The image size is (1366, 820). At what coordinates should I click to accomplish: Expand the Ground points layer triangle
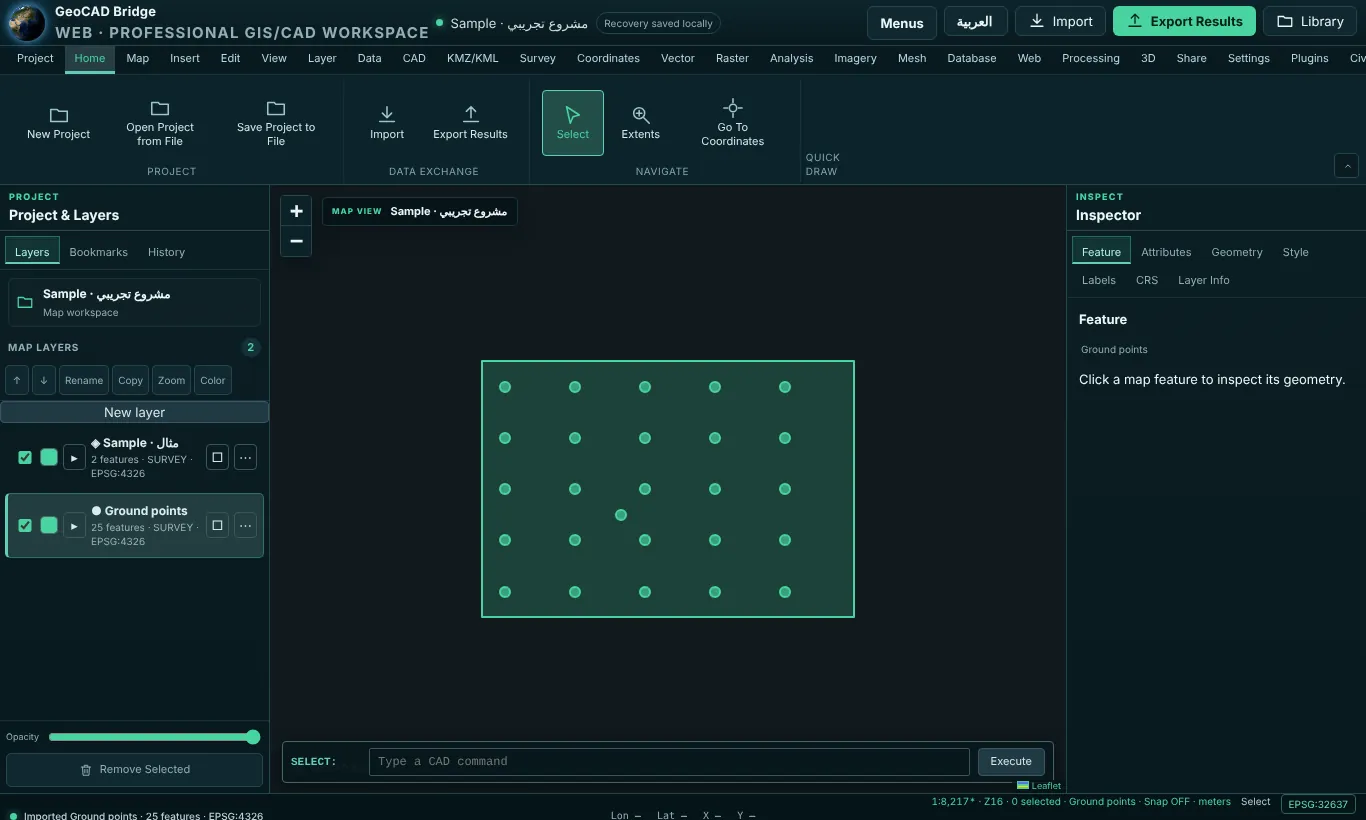pos(74,525)
